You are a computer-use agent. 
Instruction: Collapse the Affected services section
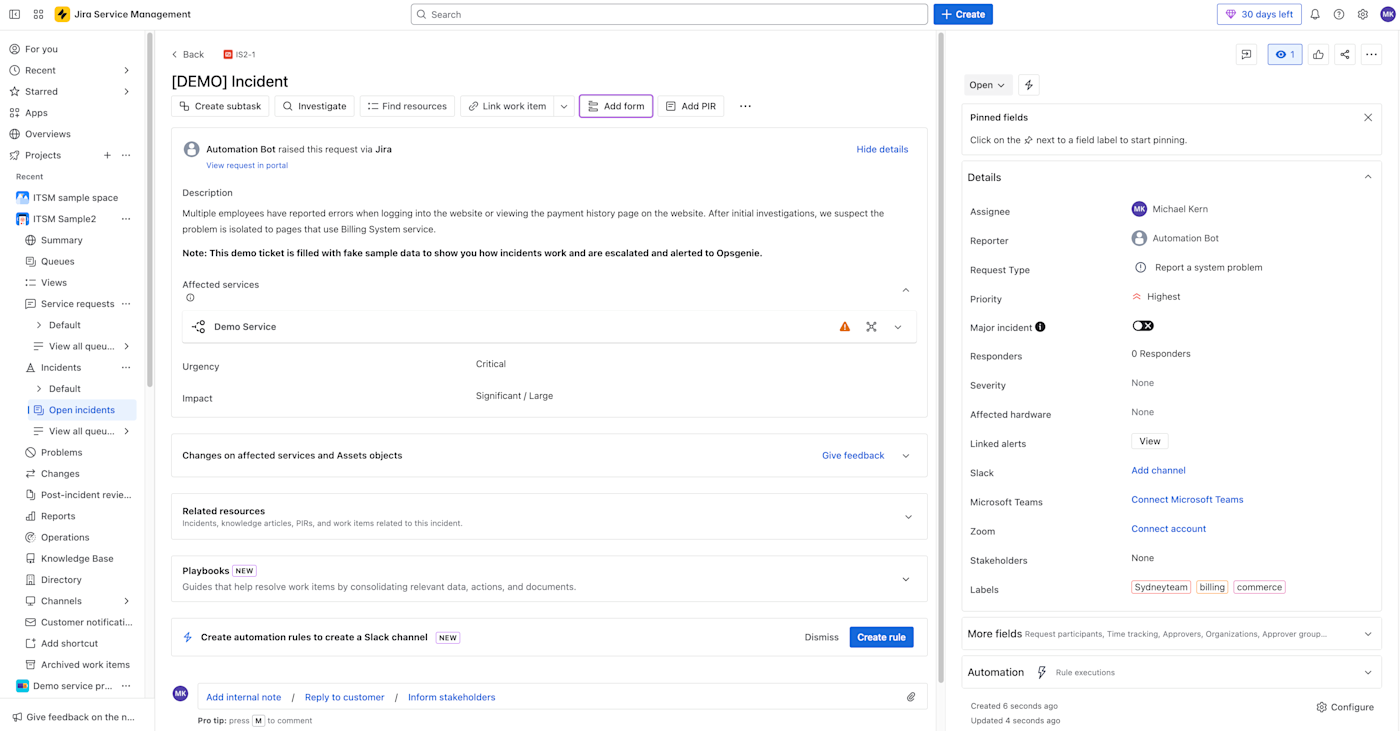906,290
